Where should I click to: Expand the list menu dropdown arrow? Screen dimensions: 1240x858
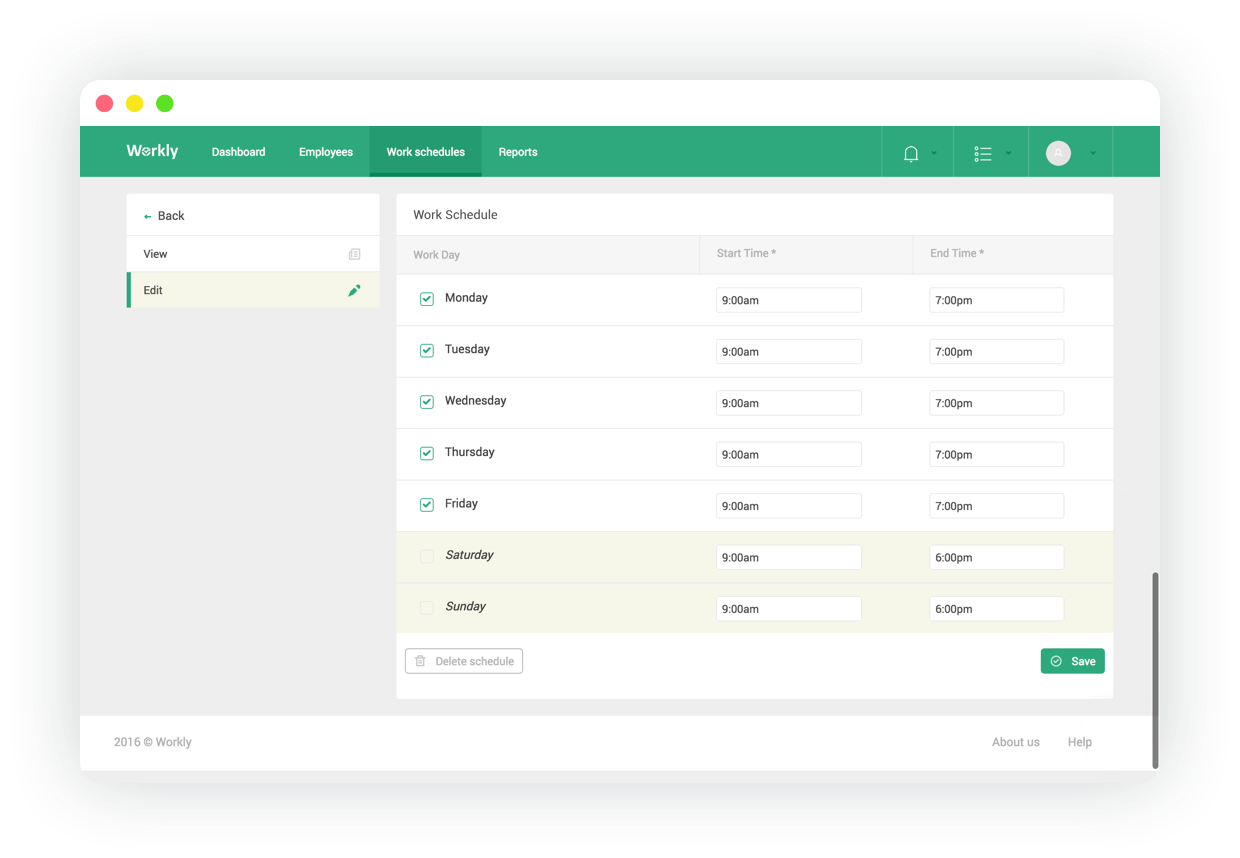point(1008,153)
